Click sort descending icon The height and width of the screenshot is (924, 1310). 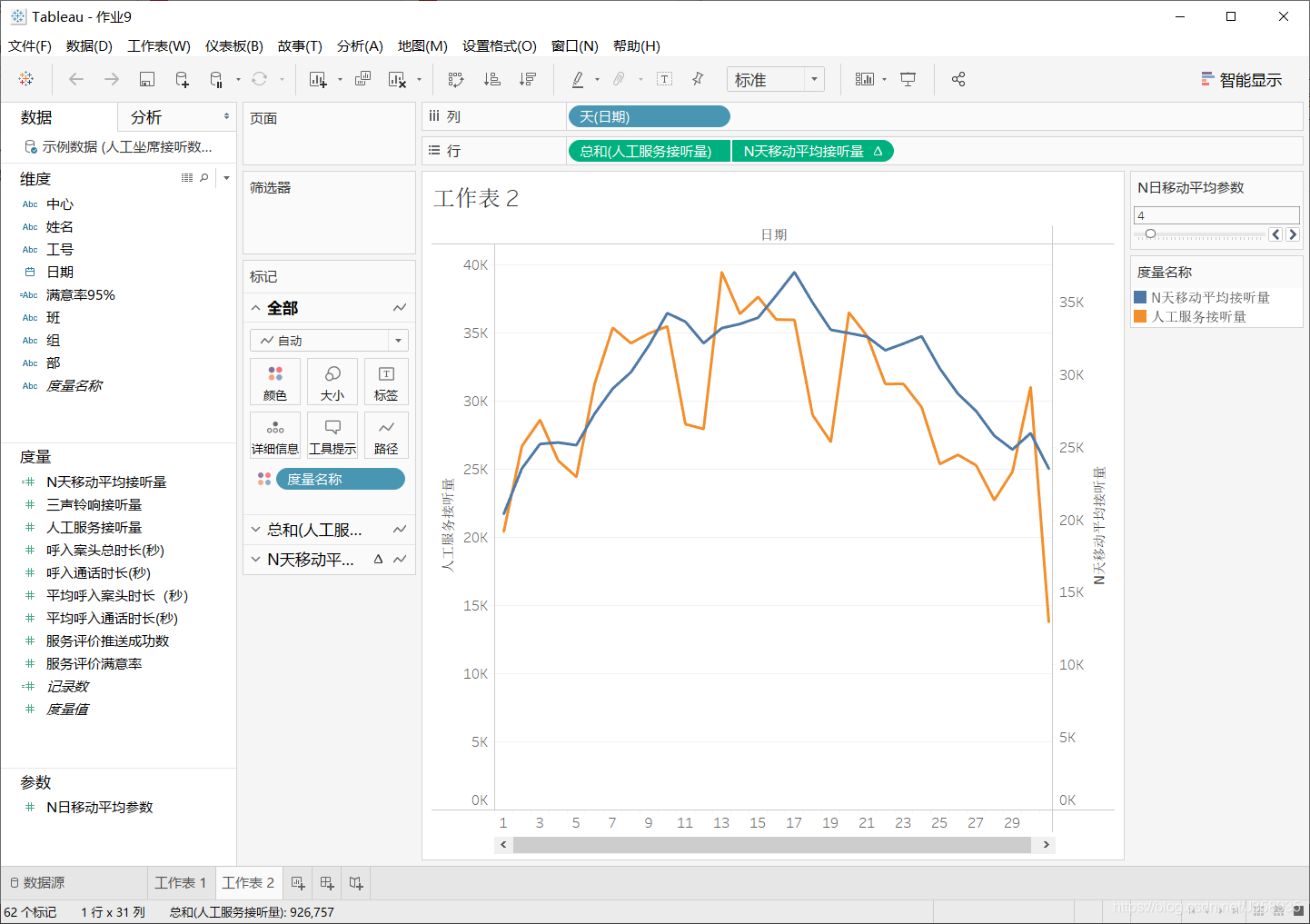click(x=528, y=79)
